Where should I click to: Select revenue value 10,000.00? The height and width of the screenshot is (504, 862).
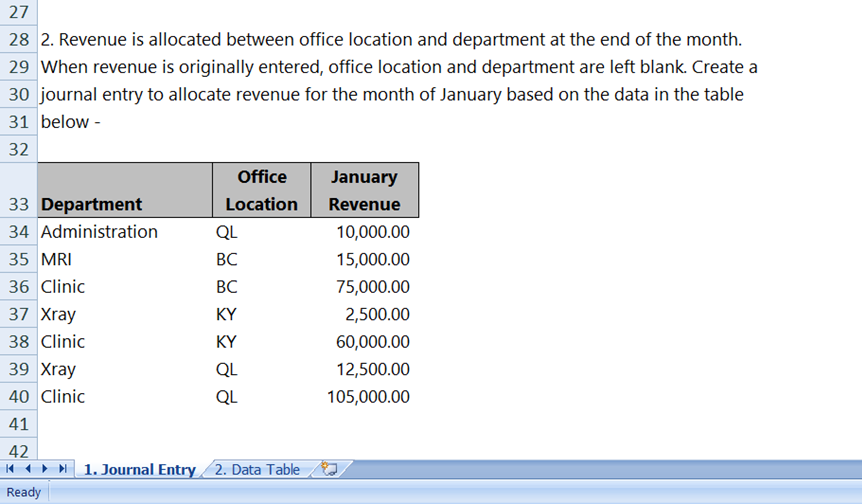(365, 232)
